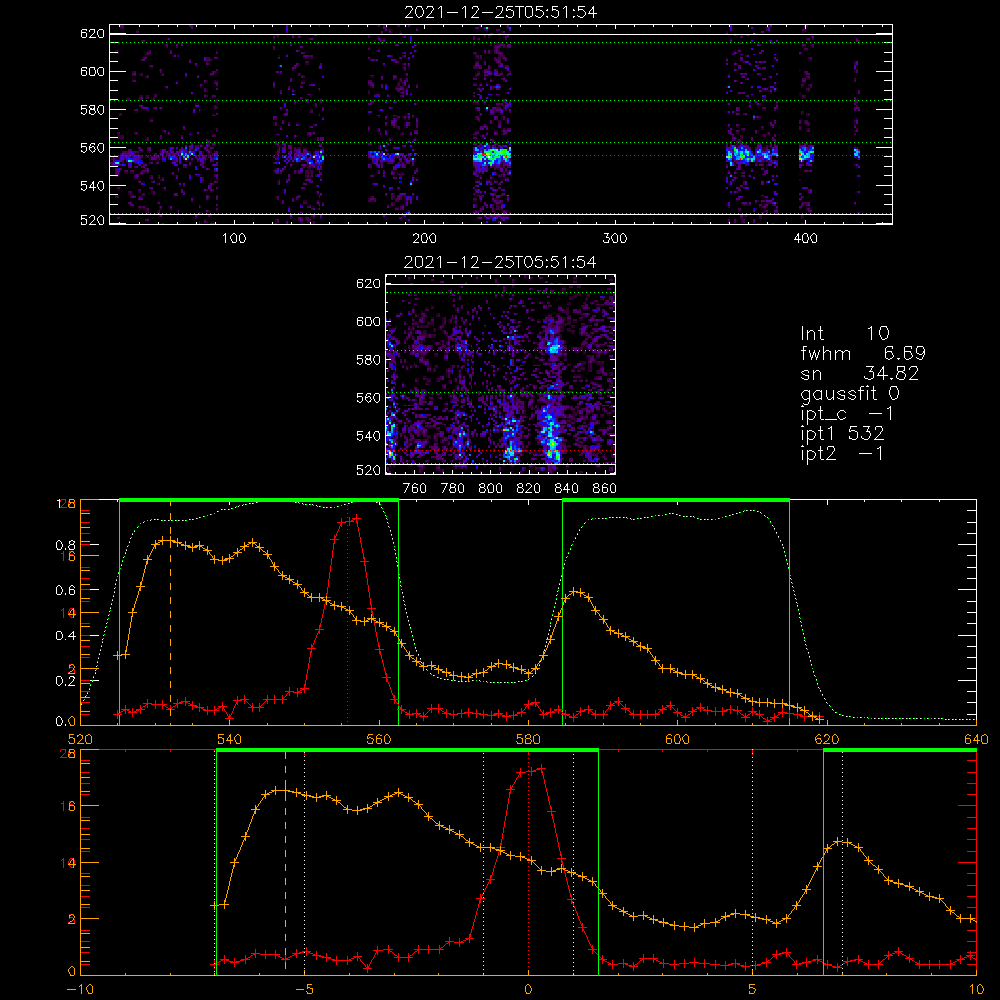Click brightest emission blob near 235 in top spectrogram
This screenshot has height=1000, width=1000.
(492, 155)
